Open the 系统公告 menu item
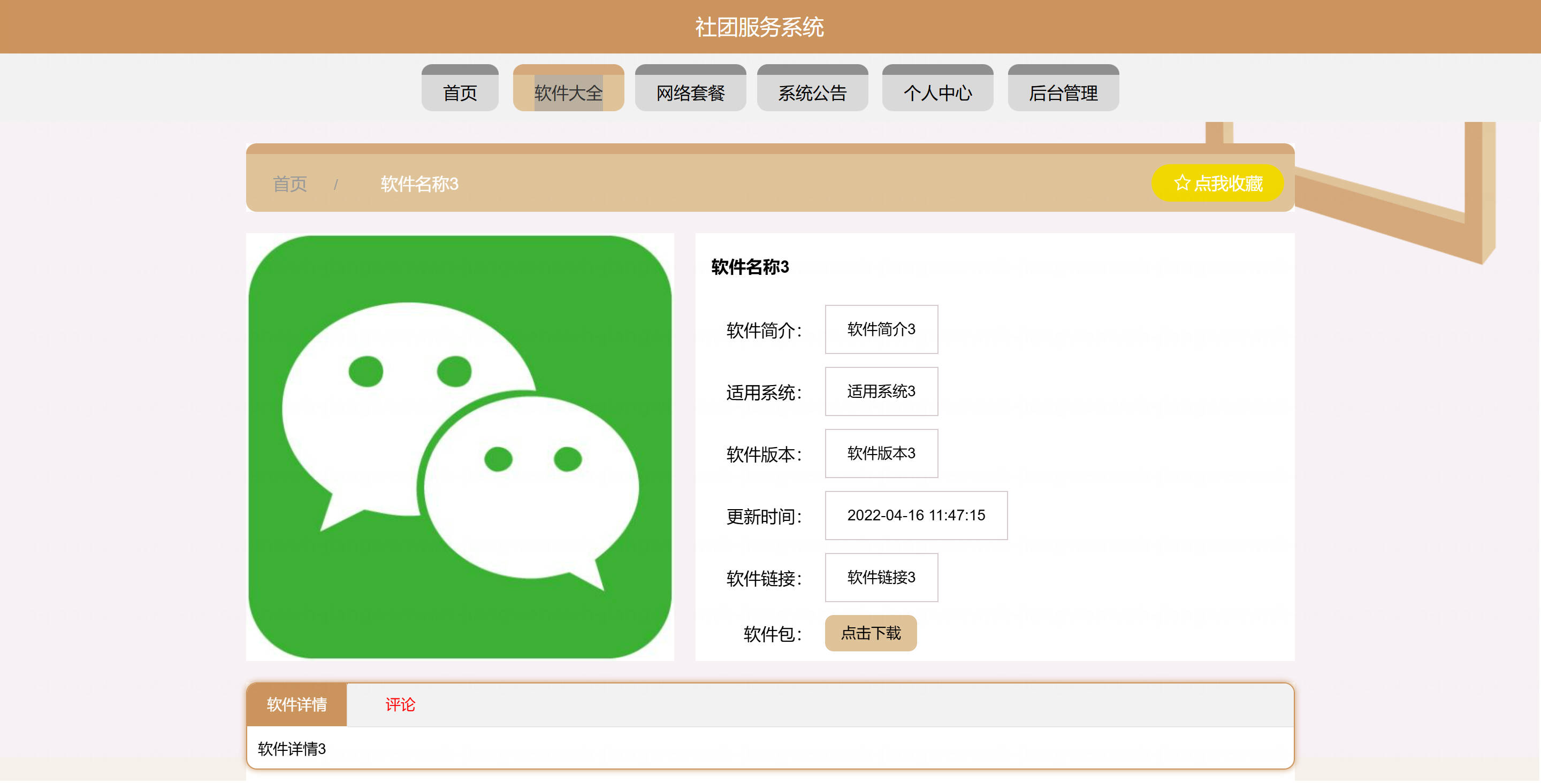Viewport: 1541px width, 784px height. click(812, 88)
